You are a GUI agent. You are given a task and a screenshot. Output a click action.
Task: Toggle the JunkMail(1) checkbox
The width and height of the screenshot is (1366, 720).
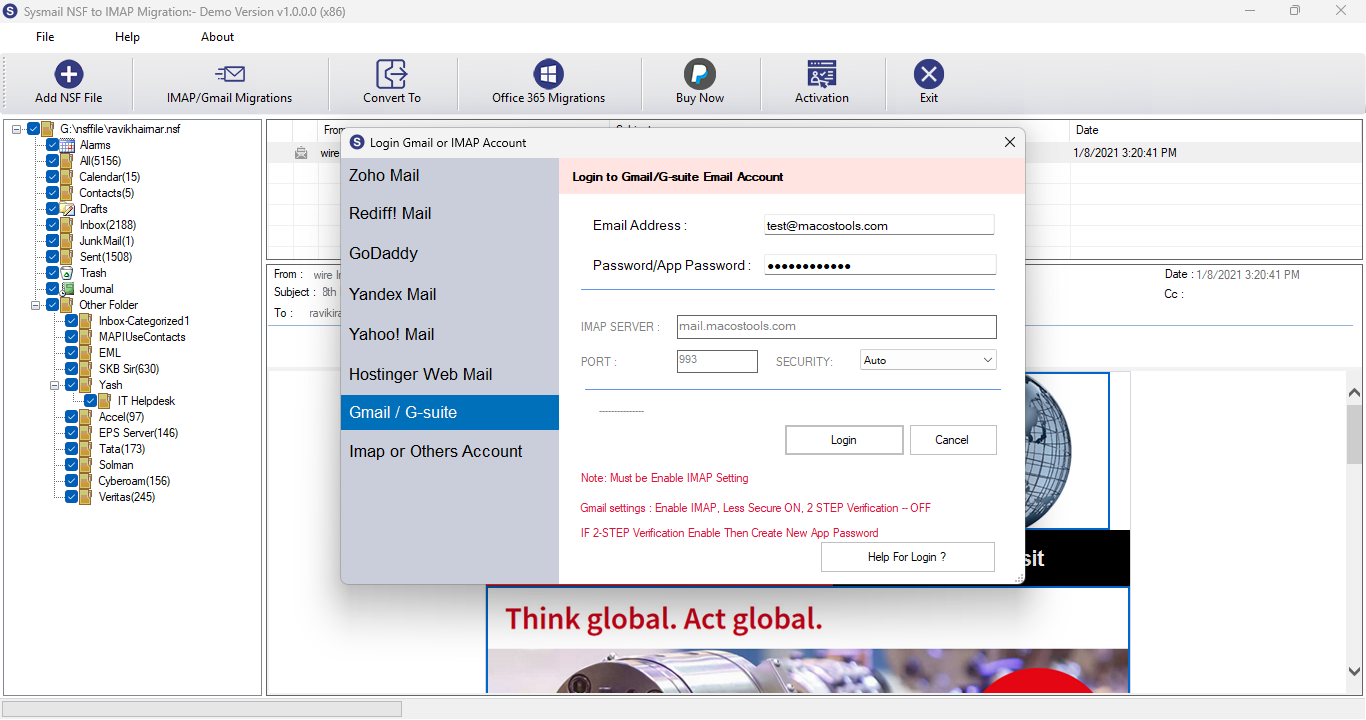coord(53,241)
